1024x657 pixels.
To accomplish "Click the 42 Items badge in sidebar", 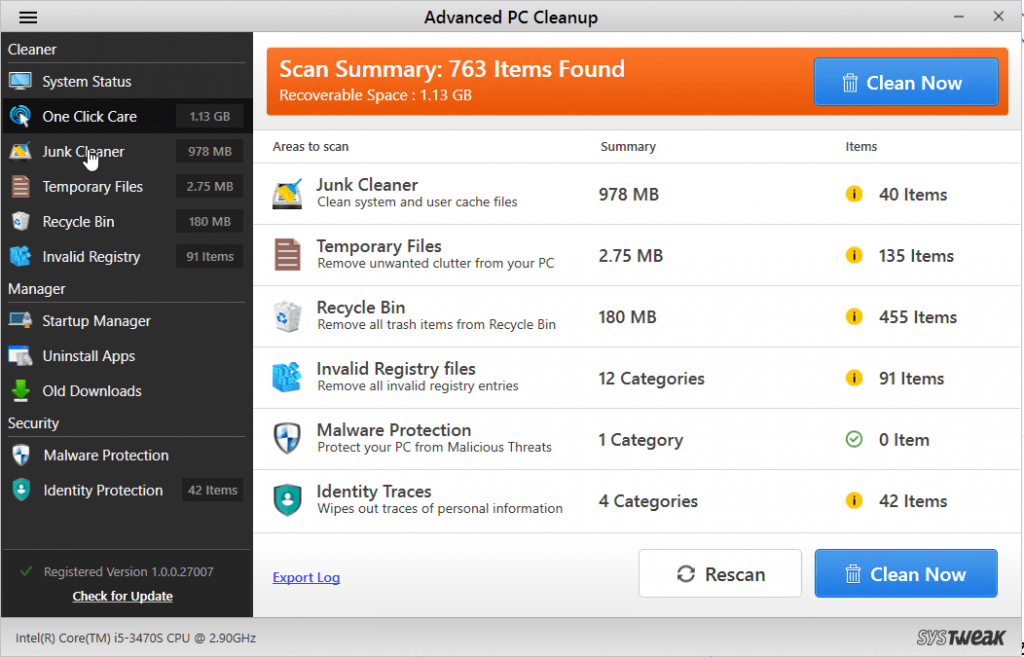I will tap(212, 490).
